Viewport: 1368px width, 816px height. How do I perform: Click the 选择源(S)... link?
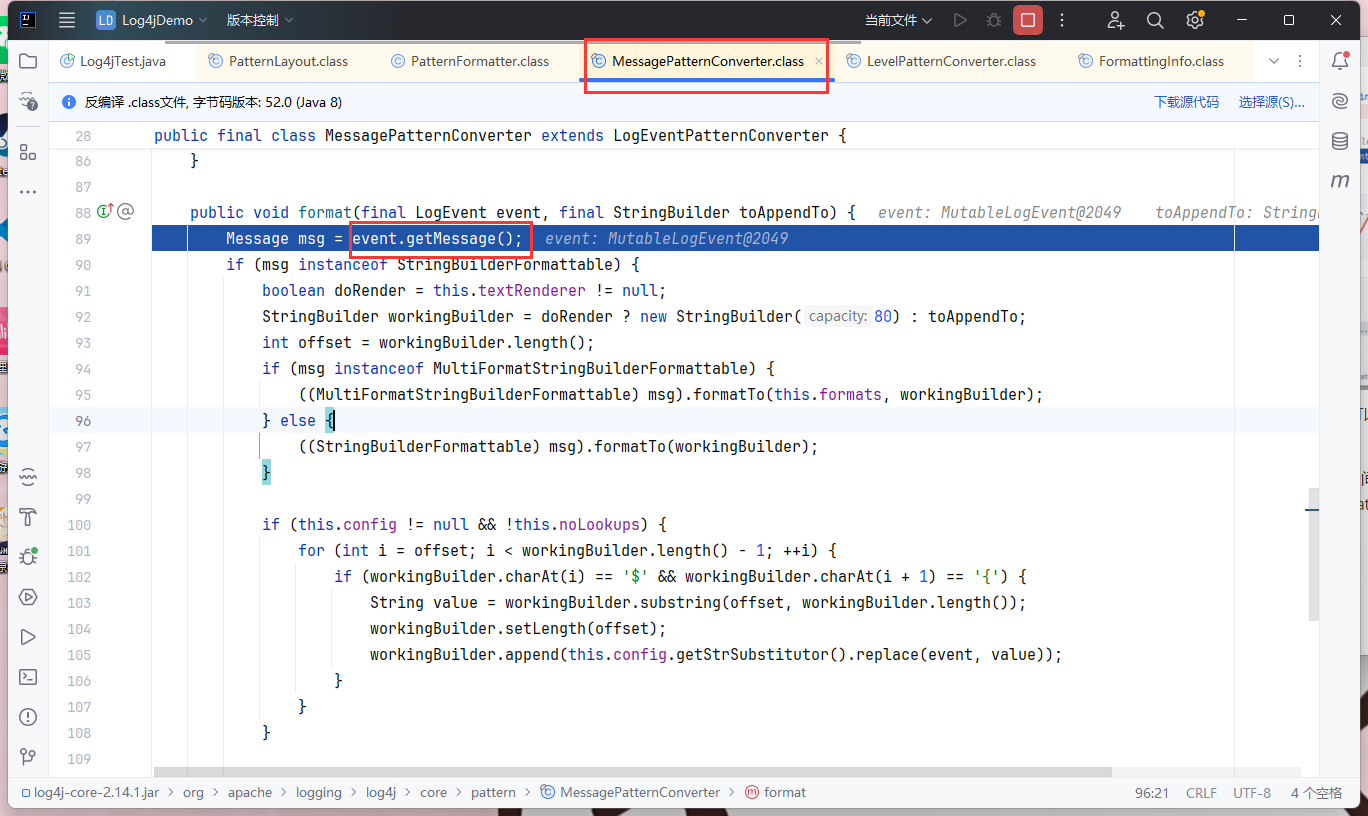[1271, 102]
